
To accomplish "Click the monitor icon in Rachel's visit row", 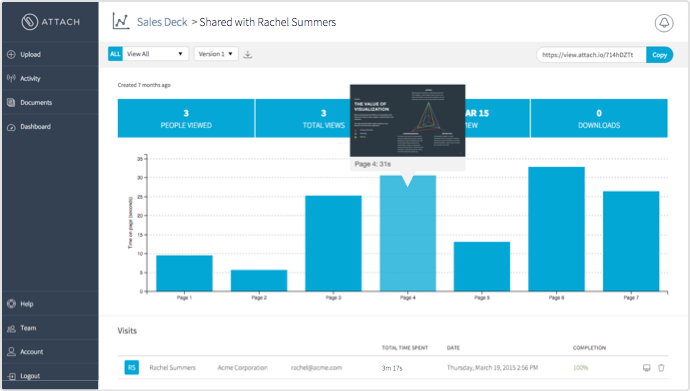I will point(646,368).
